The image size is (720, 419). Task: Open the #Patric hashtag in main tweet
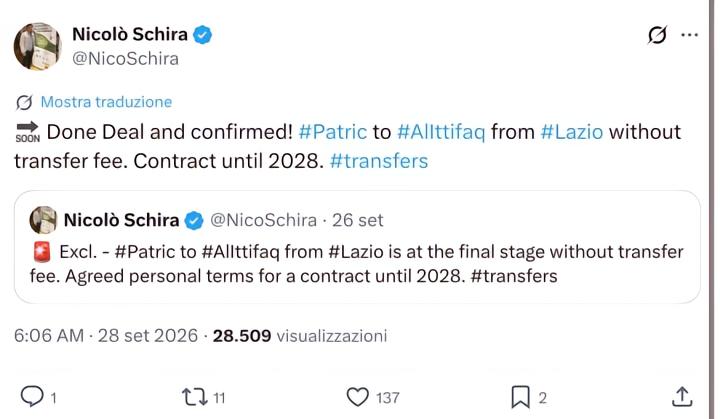[x=332, y=132]
